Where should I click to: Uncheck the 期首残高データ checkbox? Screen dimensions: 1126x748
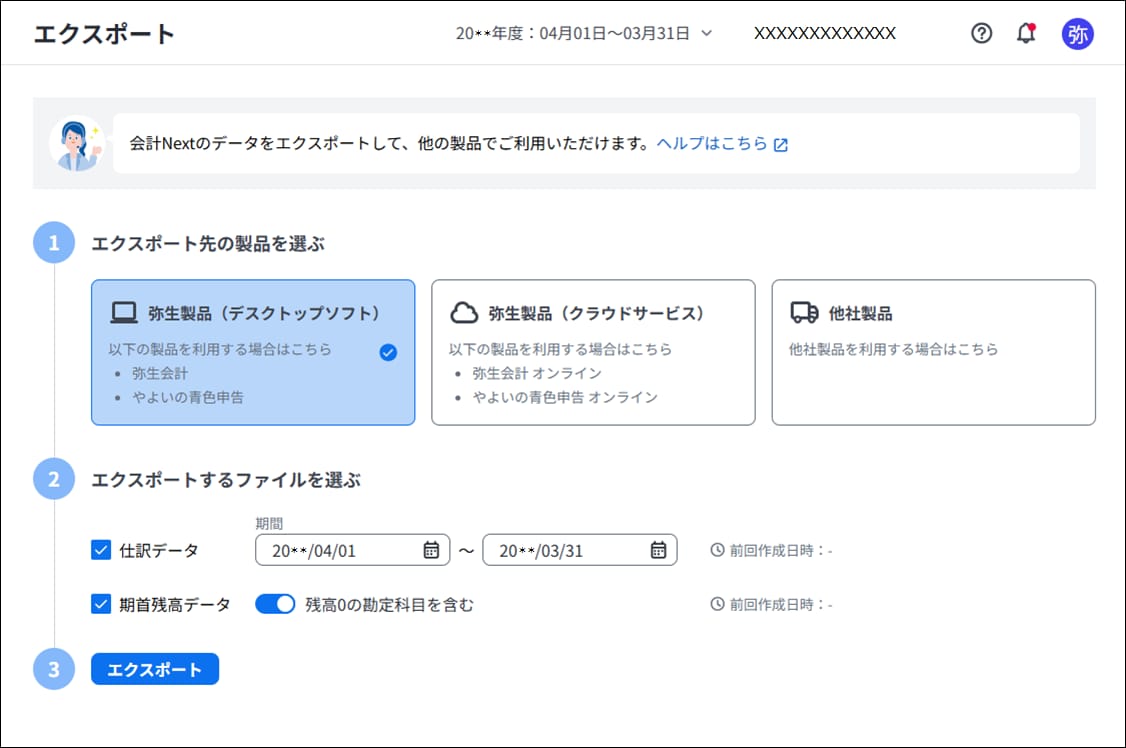click(101, 604)
